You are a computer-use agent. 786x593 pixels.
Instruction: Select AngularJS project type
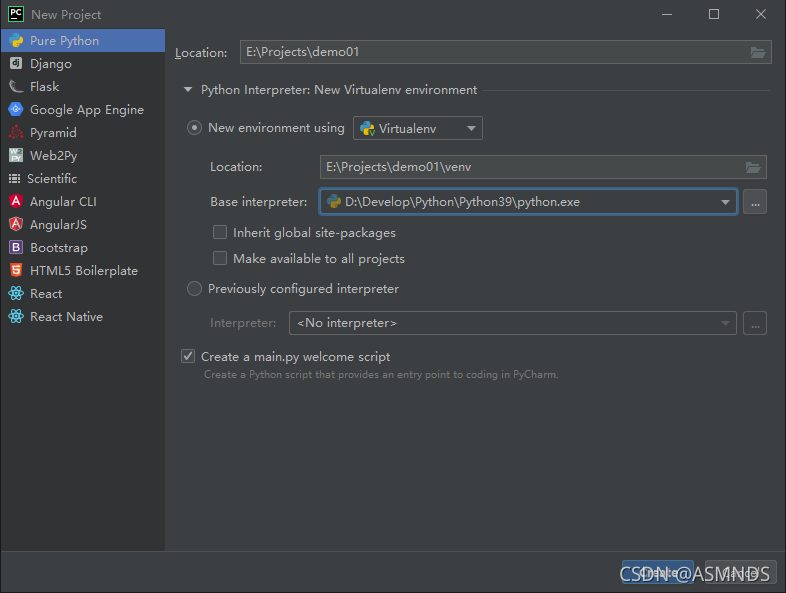click(x=83, y=225)
